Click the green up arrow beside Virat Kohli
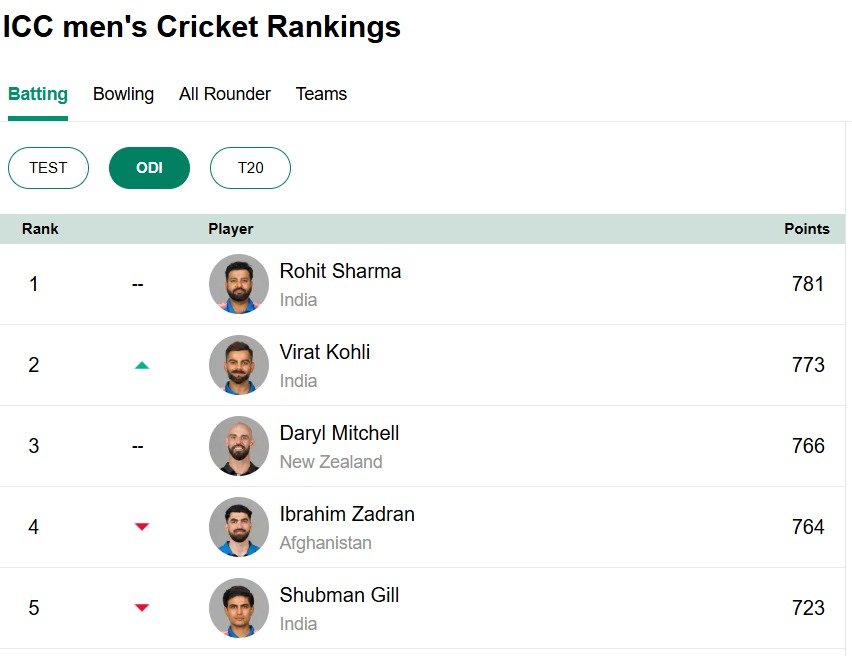852x656 pixels. [x=141, y=366]
